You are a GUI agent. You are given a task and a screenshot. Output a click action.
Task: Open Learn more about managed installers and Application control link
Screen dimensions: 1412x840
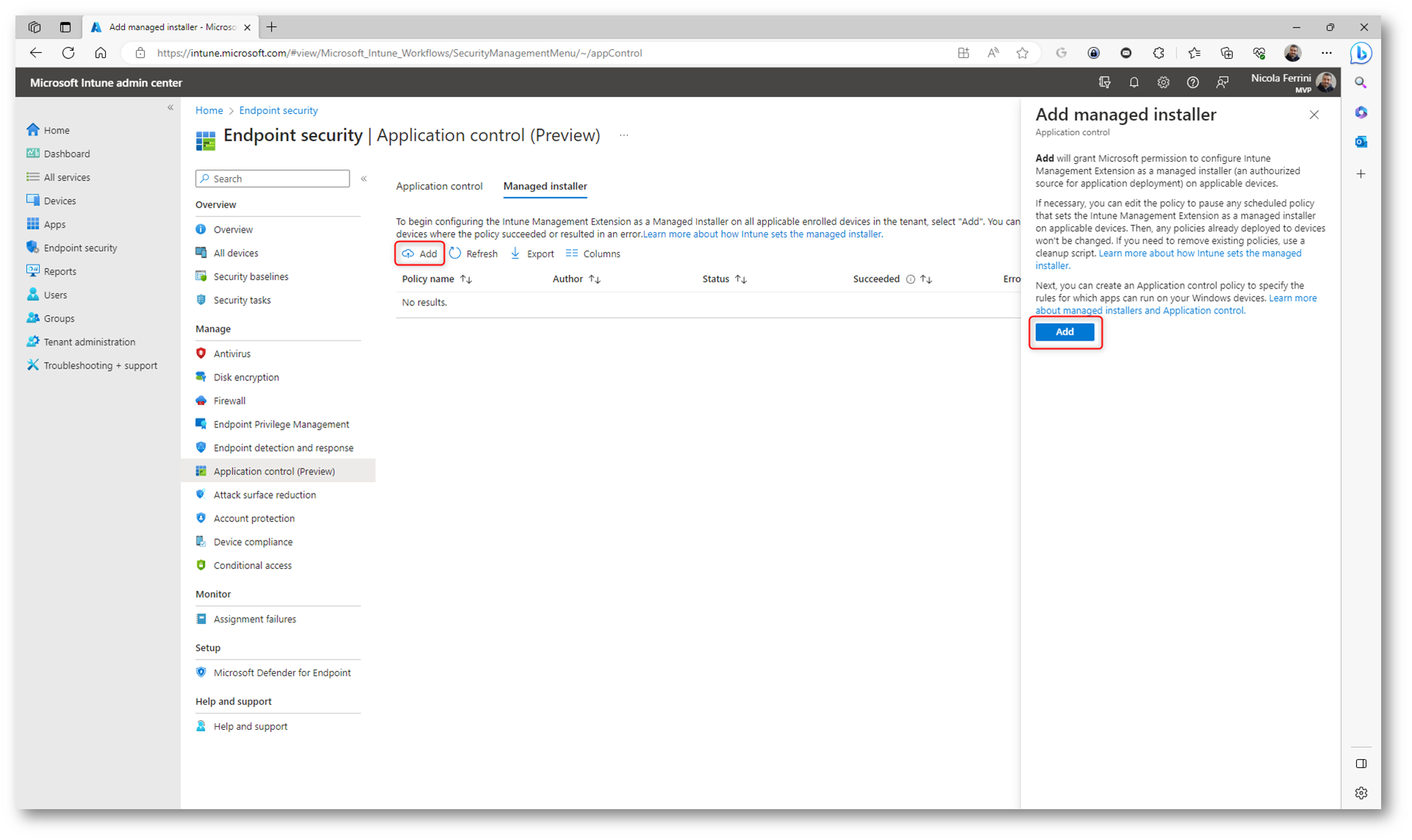[1176, 305]
